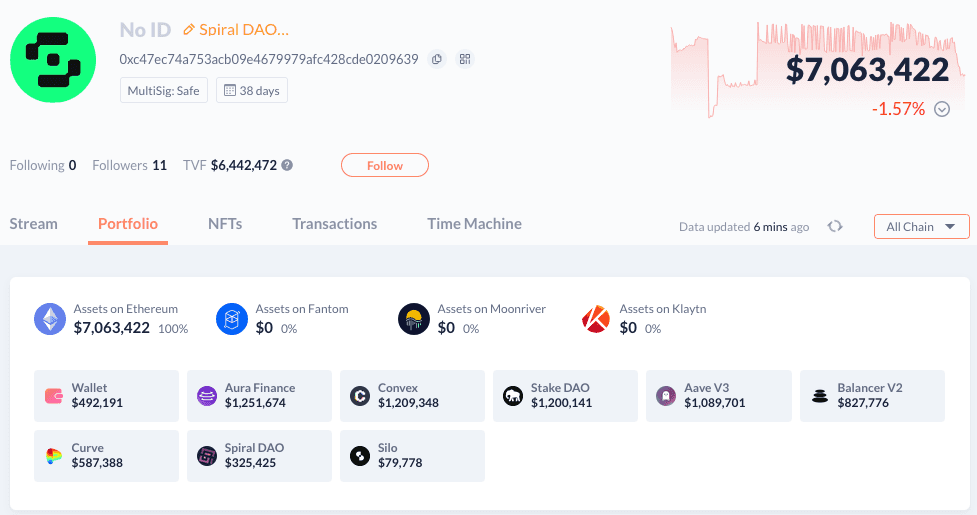Click the Fantom chain icon
The width and height of the screenshot is (977, 515).
pos(232,319)
